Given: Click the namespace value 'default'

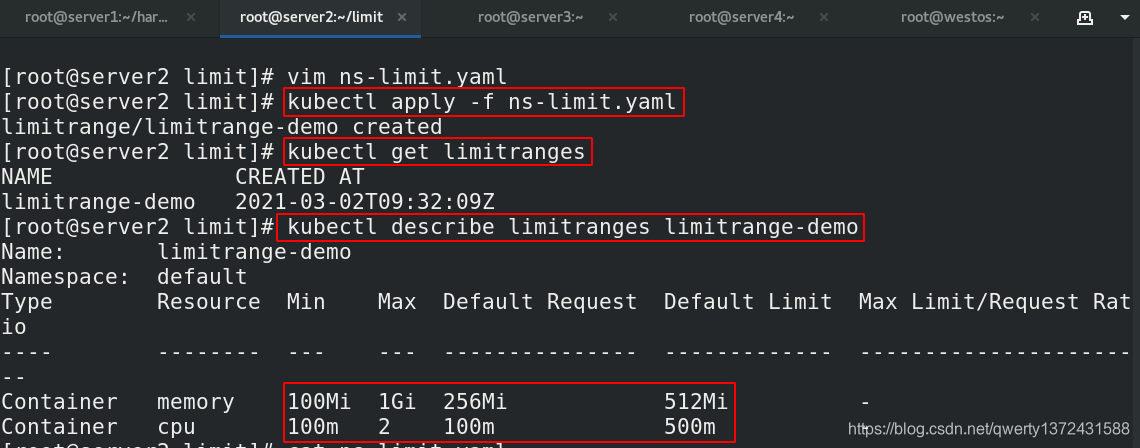Looking at the screenshot, I should click(x=202, y=277).
